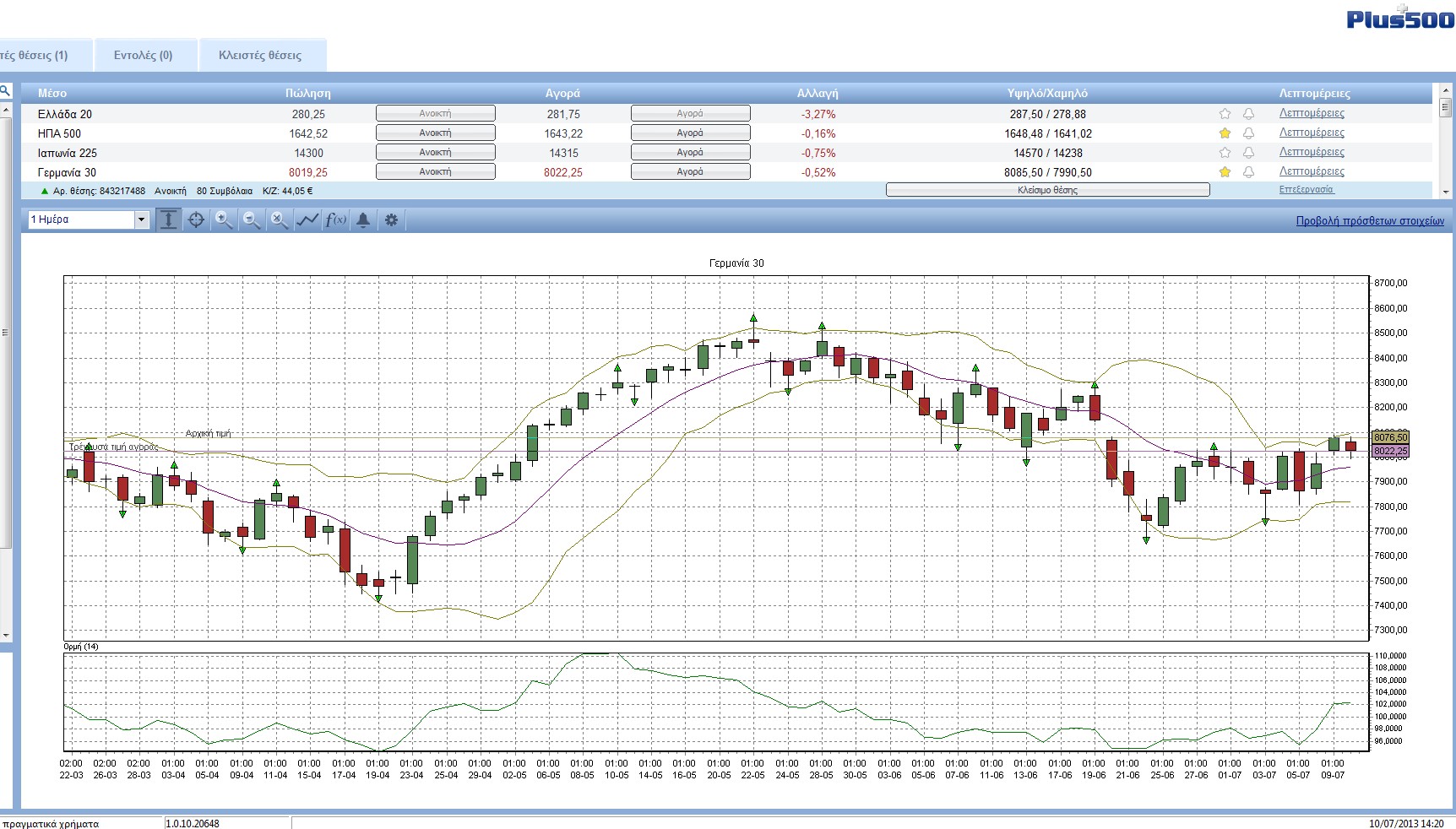This screenshot has width=1456, height=829.
Task: Click the Υψηλό/Χαμηλό column header
Action: [x=1047, y=93]
